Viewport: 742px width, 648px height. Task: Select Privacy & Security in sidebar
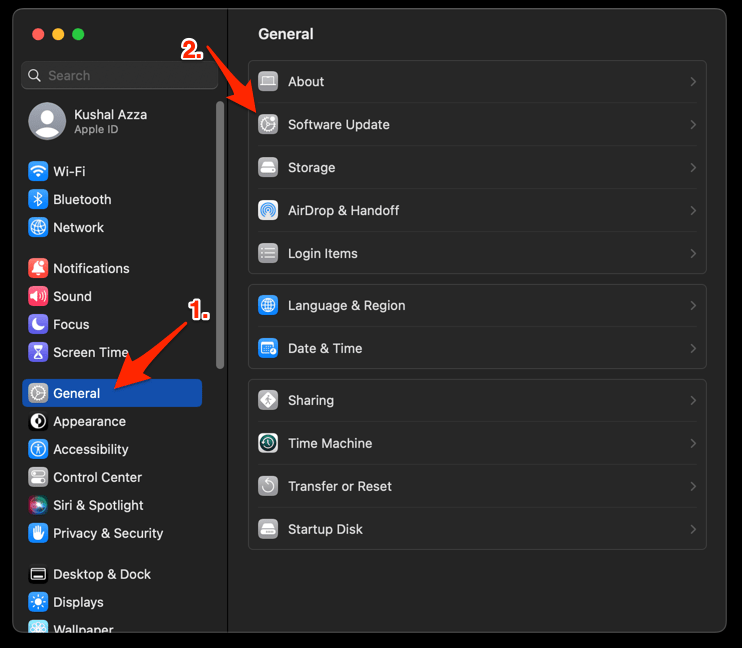click(x=108, y=534)
